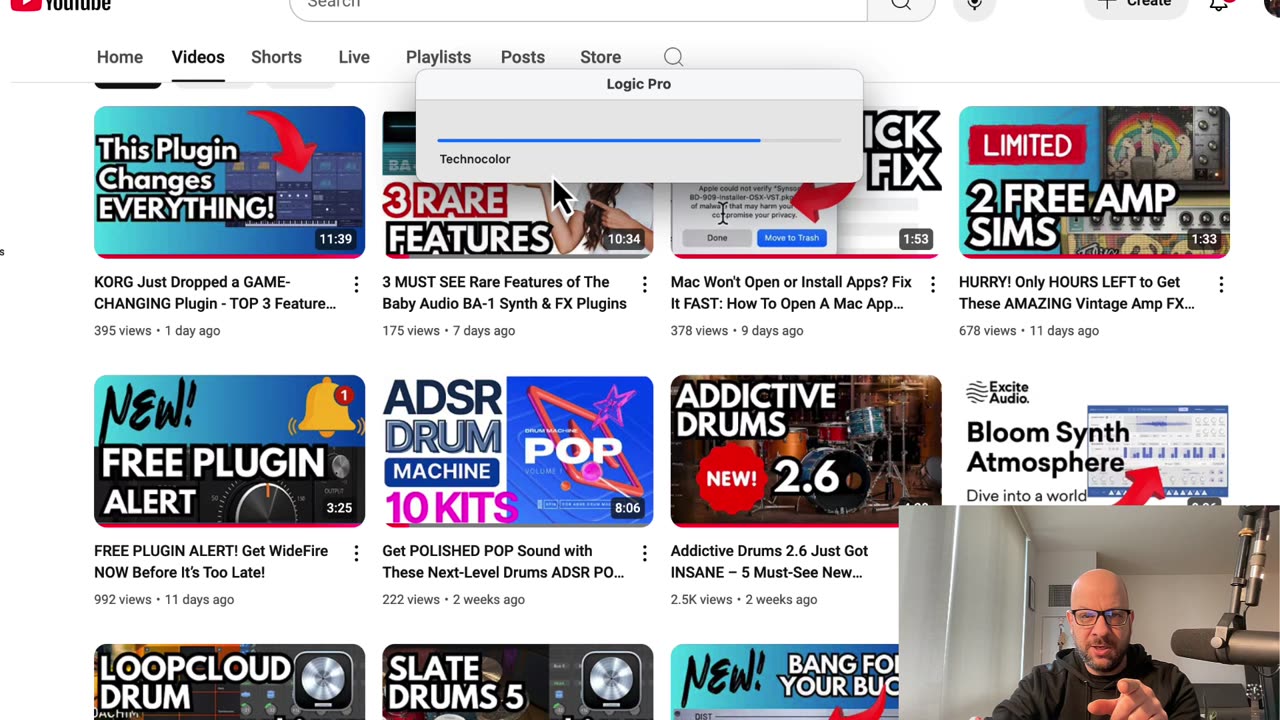Play the 'ADSR DRUM MACHINE 10 KITS' thumbnail

[517, 451]
